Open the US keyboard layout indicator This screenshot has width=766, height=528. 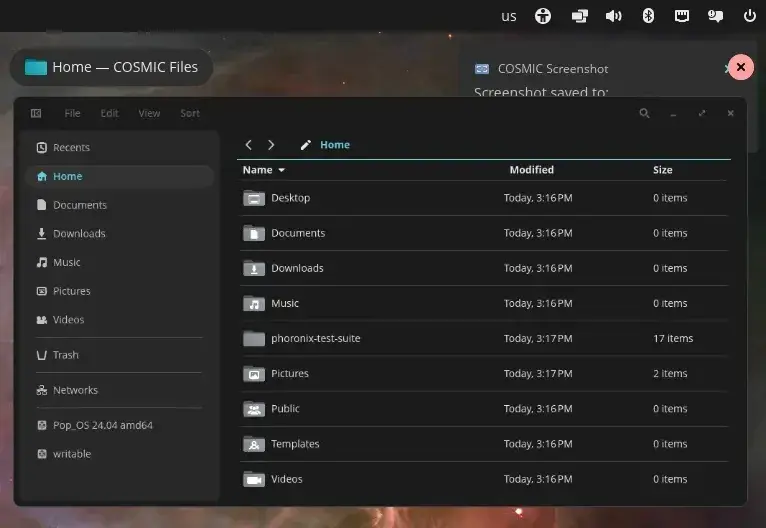tap(509, 17)
